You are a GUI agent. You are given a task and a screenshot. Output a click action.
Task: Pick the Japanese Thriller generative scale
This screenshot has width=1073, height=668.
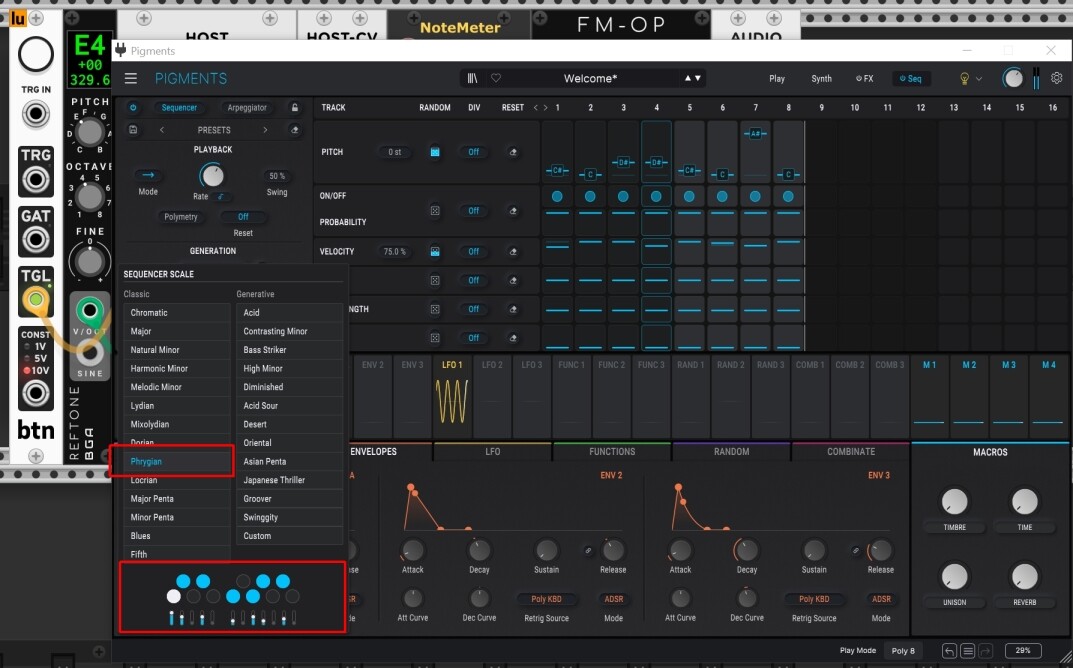[289, 480]
